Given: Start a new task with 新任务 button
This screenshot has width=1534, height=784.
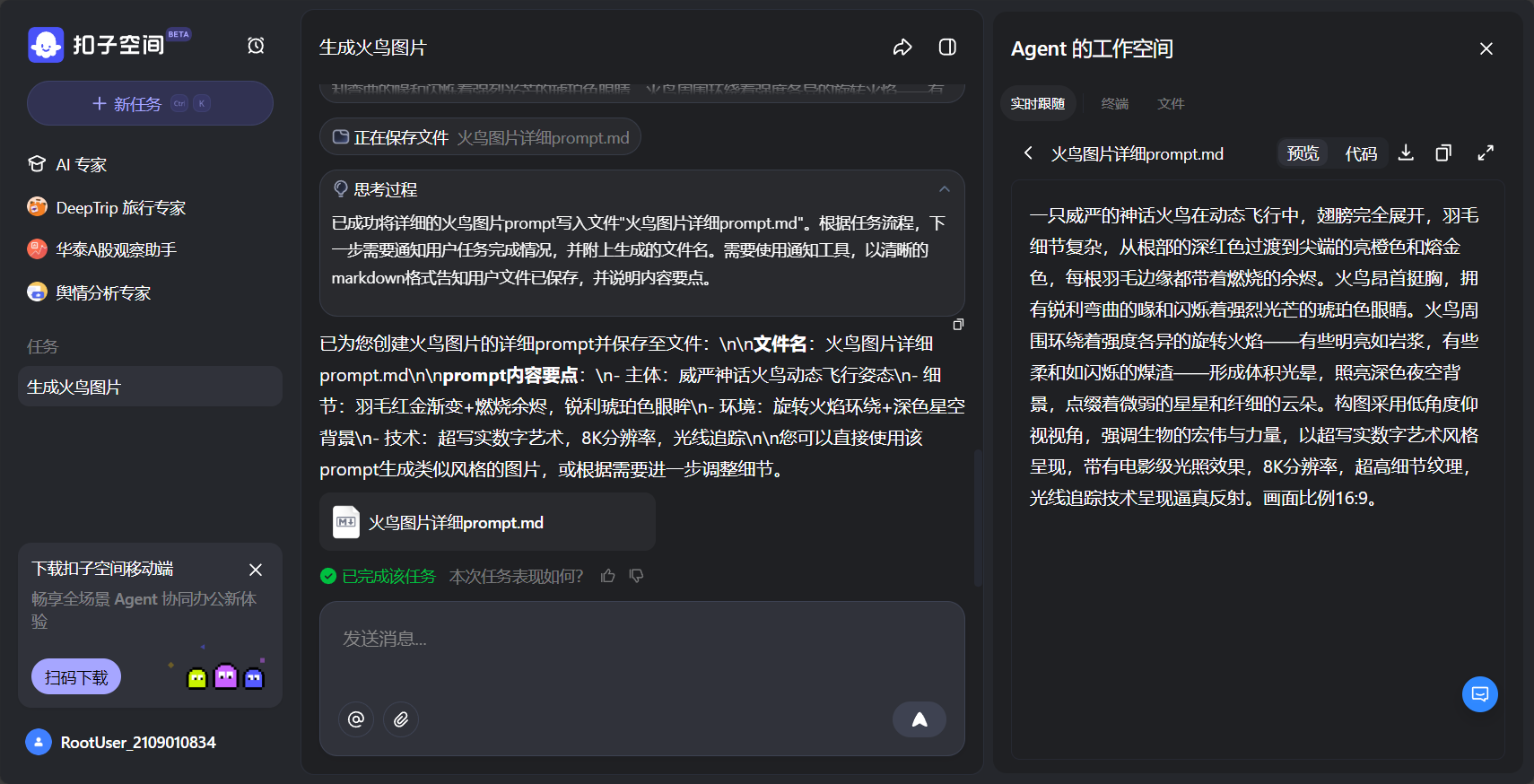Looking at the screenshot, I should tap(150, 104).
